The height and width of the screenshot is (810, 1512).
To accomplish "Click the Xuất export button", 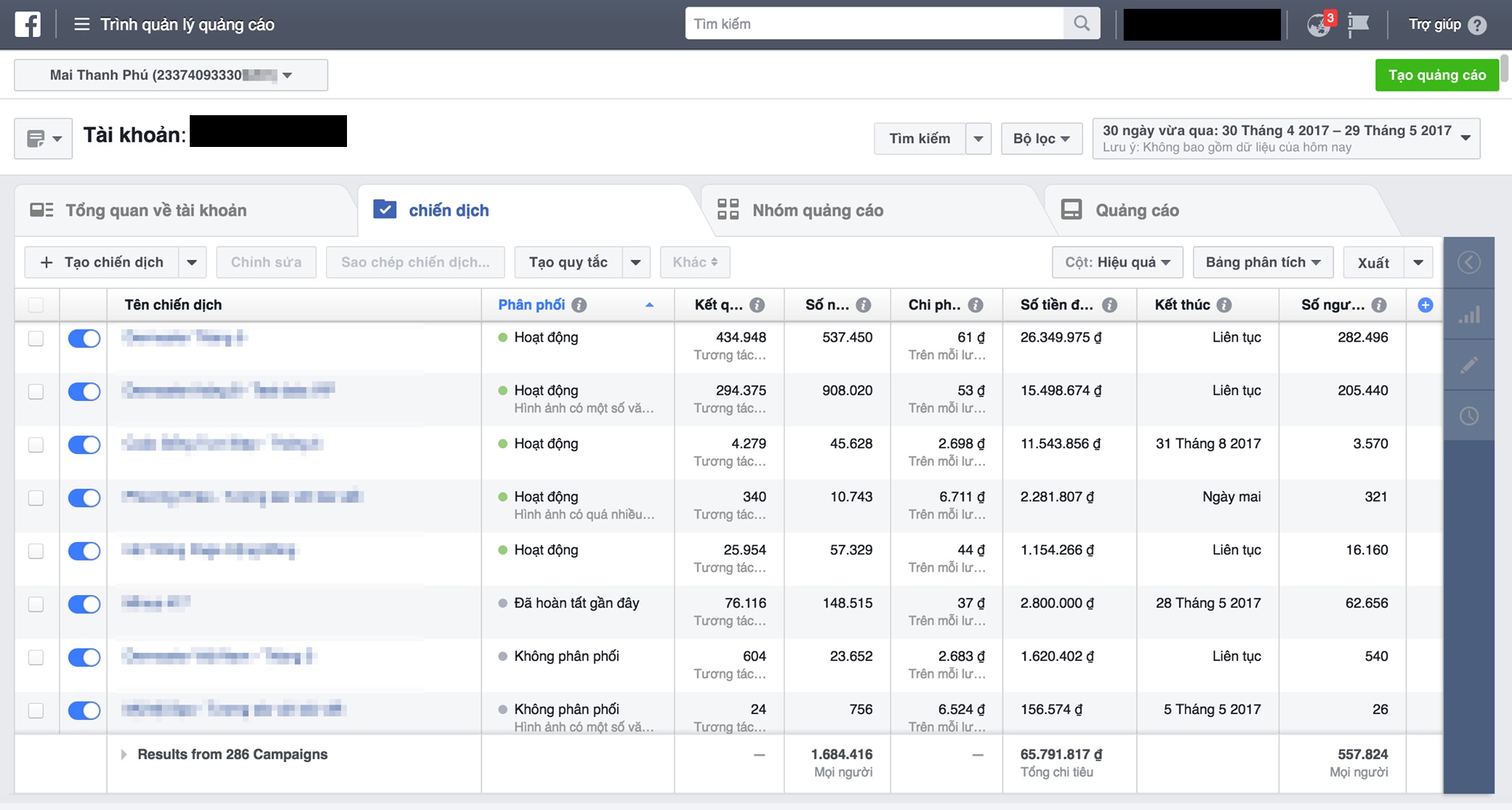I will click(x=1372, y=263).
